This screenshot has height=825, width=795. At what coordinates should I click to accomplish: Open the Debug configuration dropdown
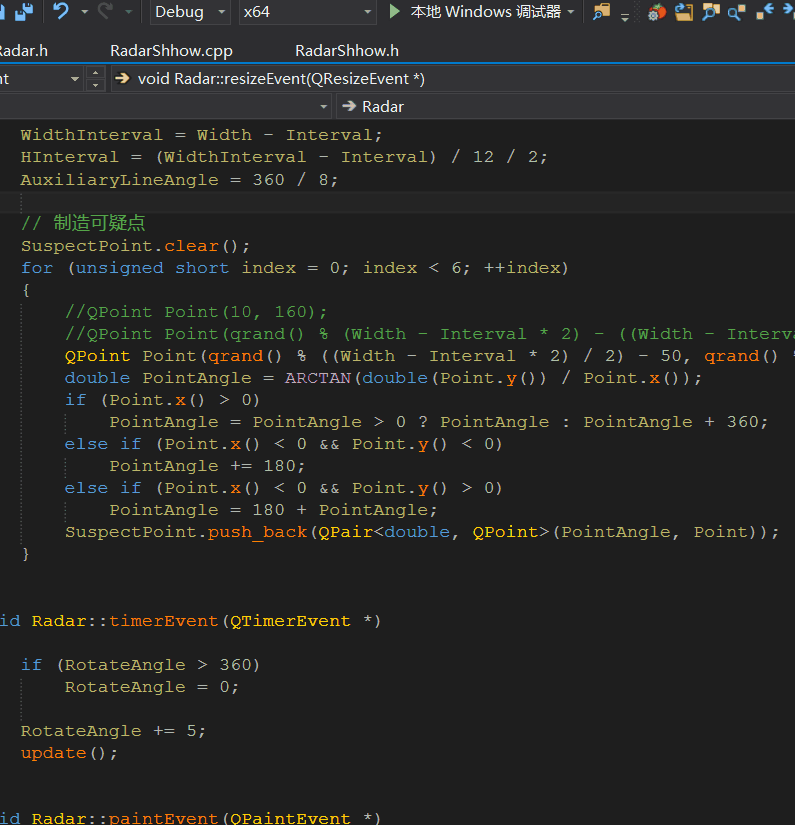(190, 12)
